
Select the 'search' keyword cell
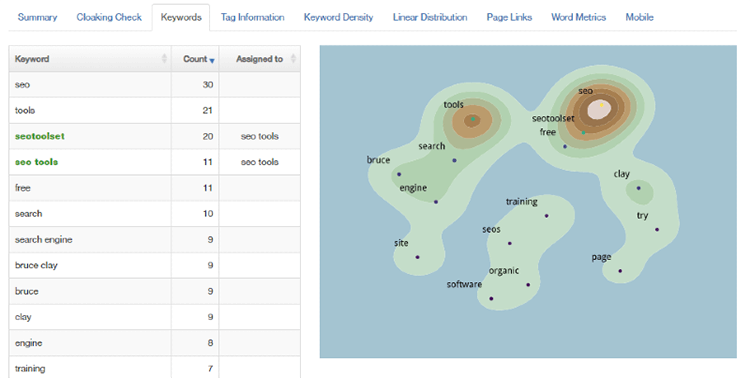pos(90,214)
